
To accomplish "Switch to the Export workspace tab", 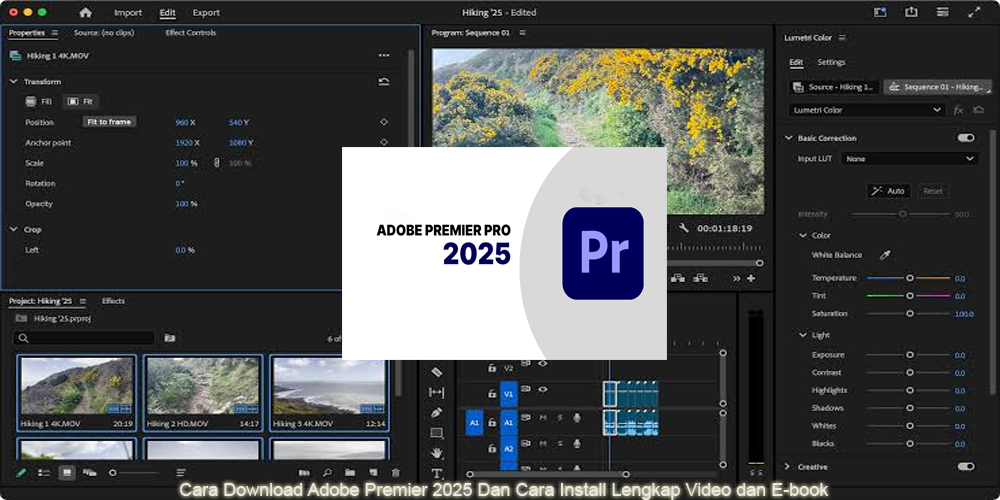I will pos(206,12).
